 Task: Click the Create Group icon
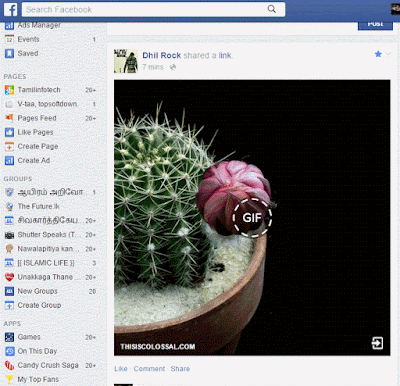tap(9, 305)
